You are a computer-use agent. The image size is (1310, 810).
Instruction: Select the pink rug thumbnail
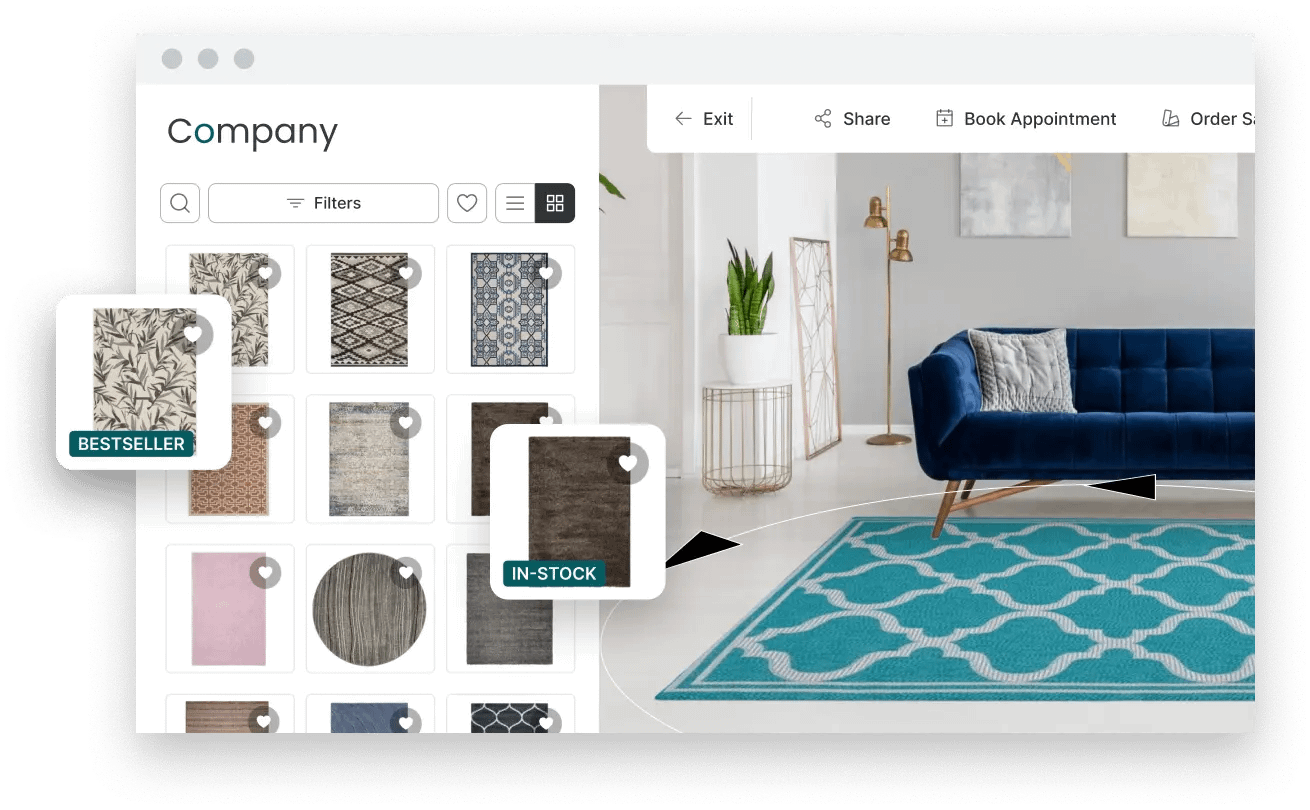(x=229, y=609)
